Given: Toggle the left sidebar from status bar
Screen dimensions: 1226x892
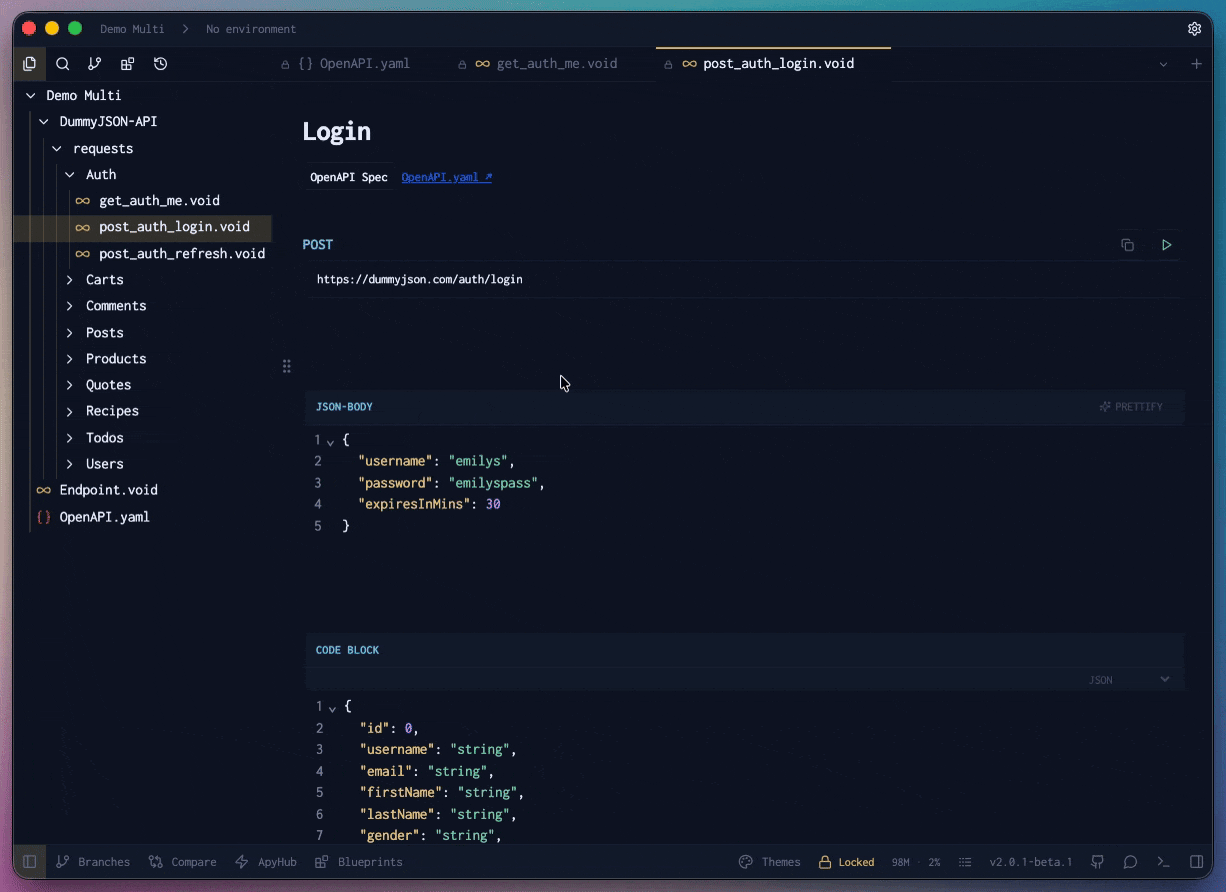Looking at the screenshot, I should pyautogui.click(x=30, y=862).
